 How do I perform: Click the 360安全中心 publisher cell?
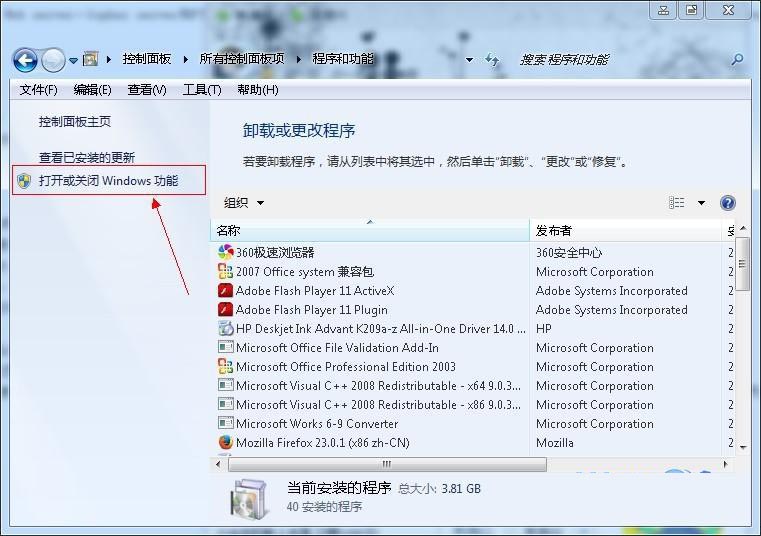569,252
